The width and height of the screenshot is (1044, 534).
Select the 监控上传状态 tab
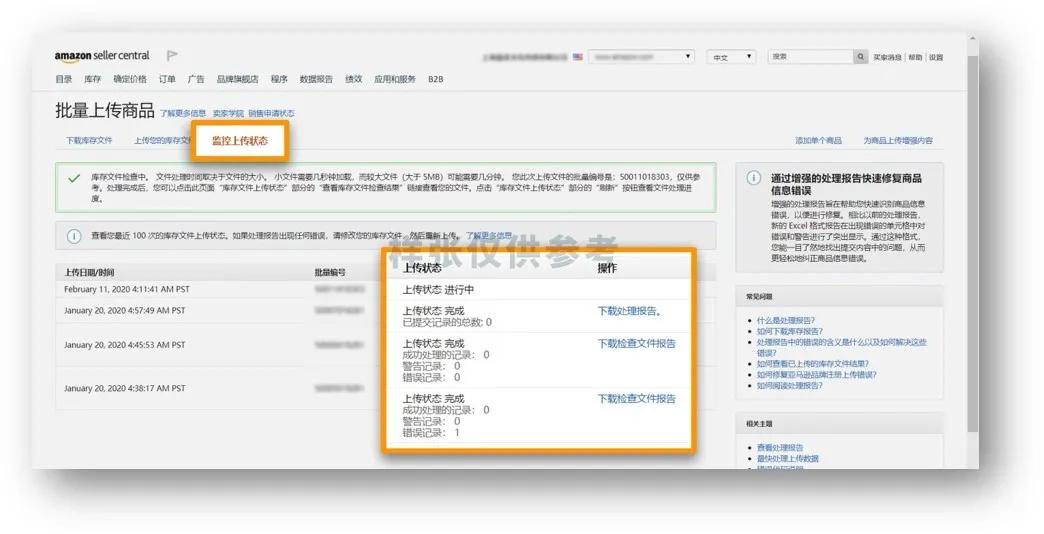pyautogui.click(x=240, y=140)
